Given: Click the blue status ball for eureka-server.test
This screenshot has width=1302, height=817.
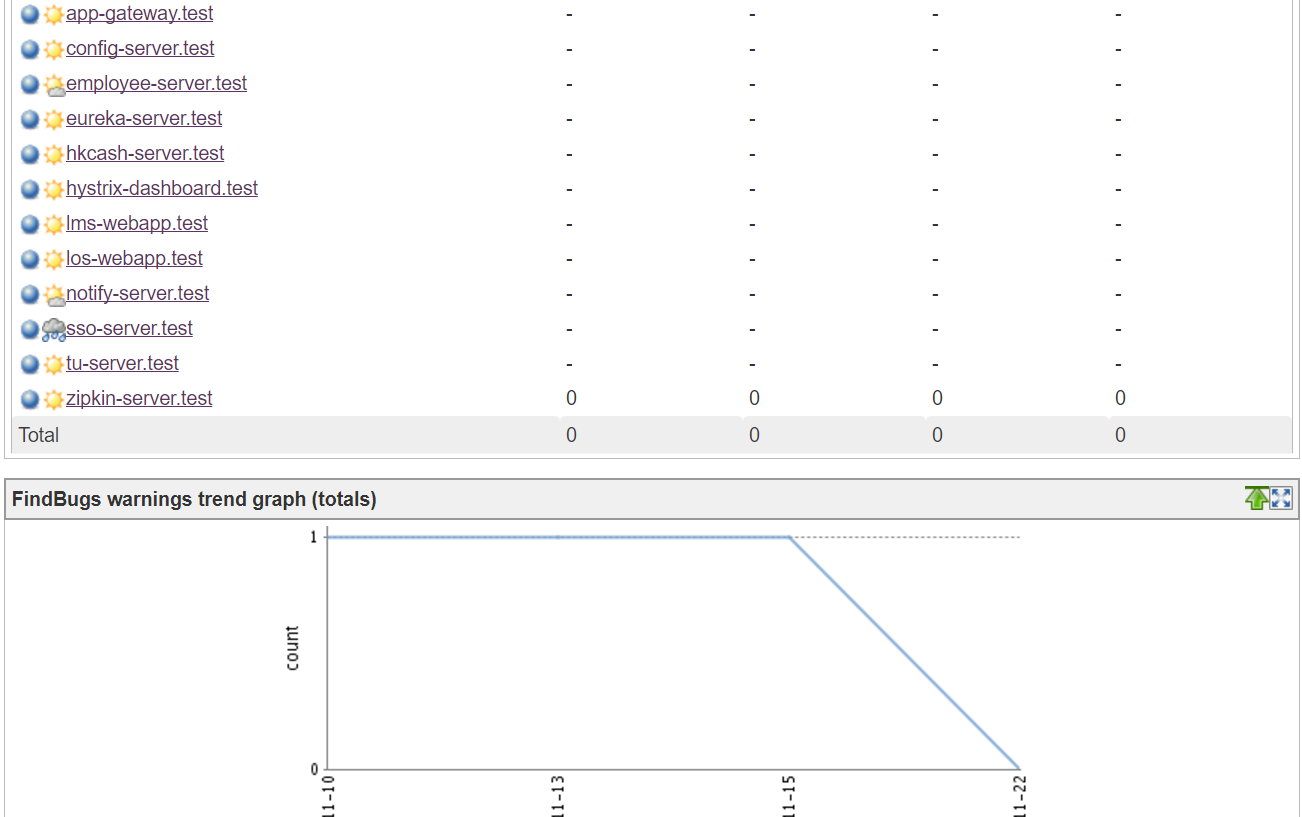Looking at the screenshot, I should (30, 120).
